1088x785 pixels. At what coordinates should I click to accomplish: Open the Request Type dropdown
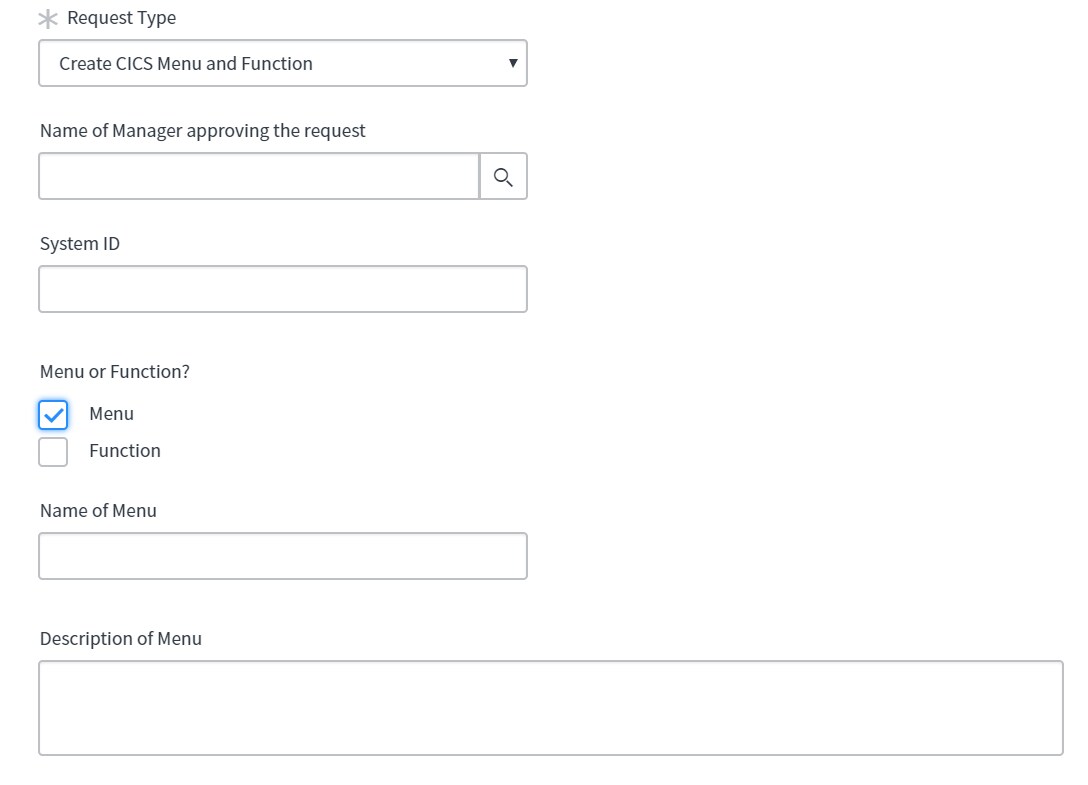point(282,64)
